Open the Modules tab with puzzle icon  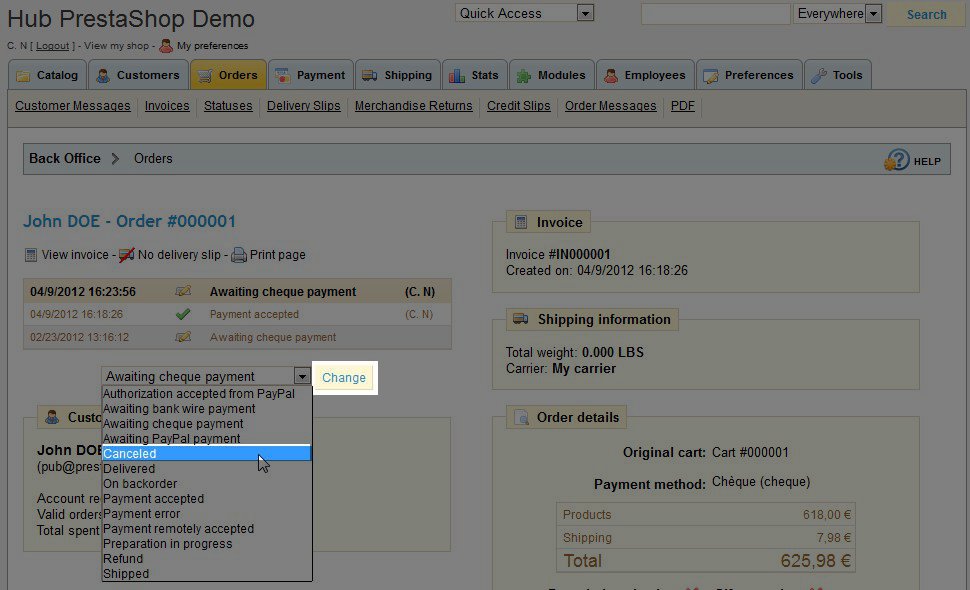[523, 76]
